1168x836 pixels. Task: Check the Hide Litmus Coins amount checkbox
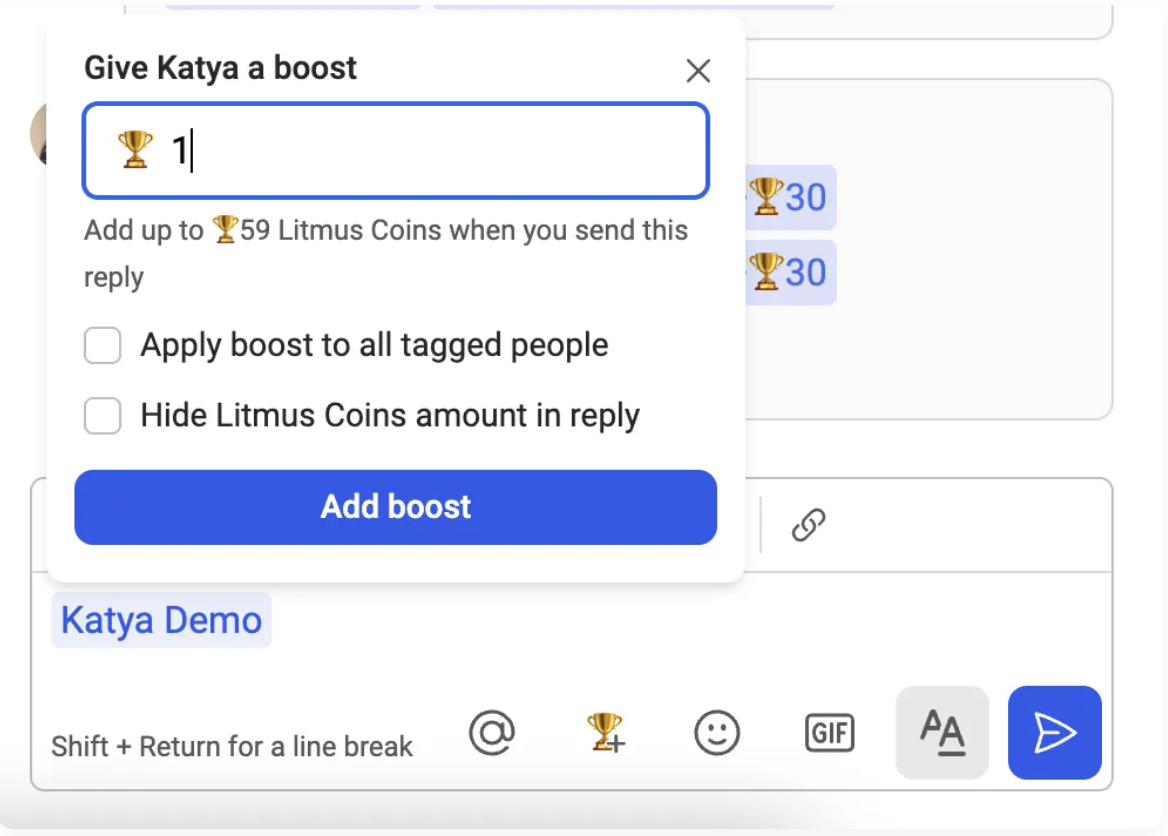click(103, 416)
